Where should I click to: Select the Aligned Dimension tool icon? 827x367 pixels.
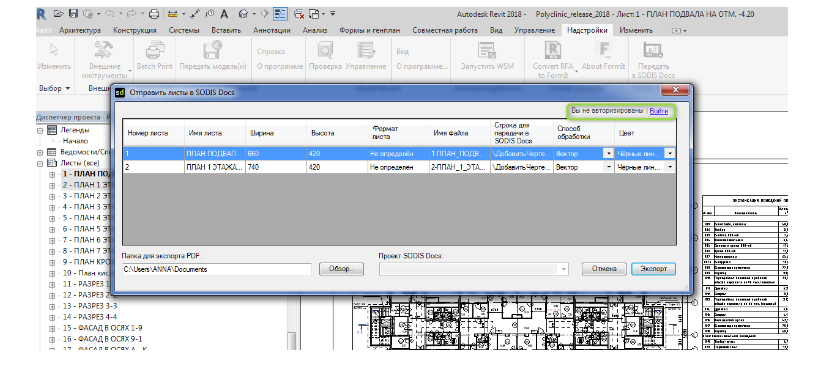pos(196,14)
